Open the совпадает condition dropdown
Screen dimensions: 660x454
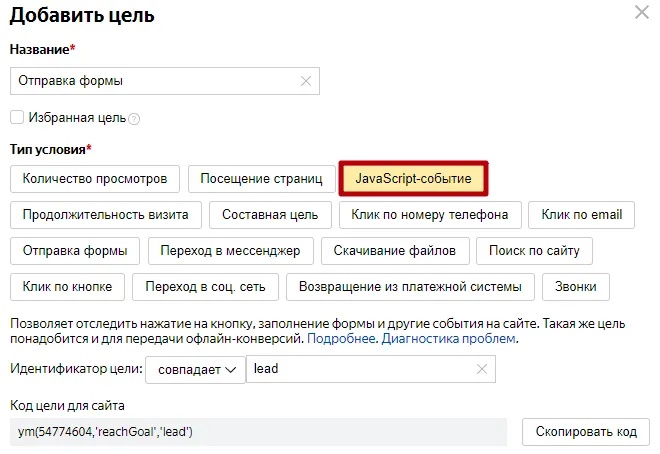(195, 369)
